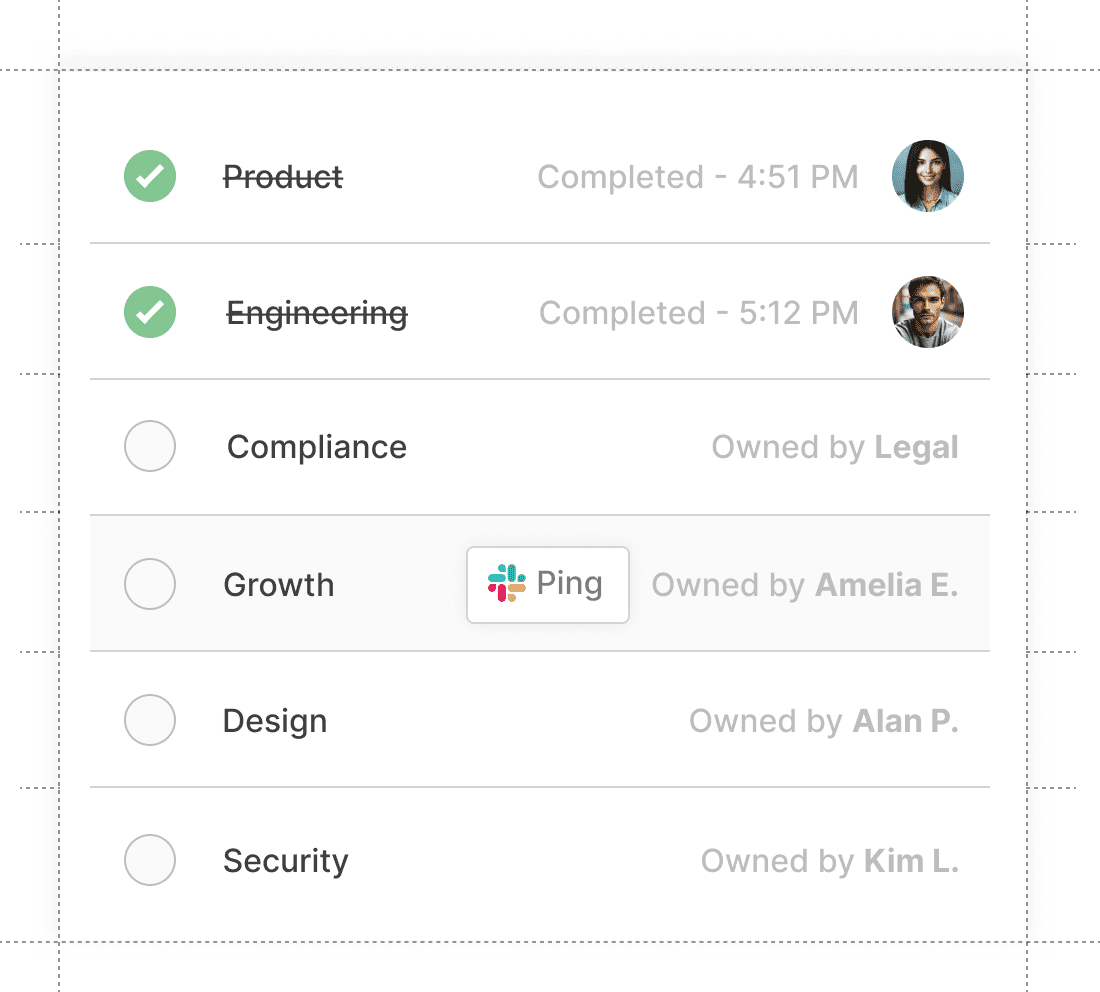Select the strikethrough Product label
The height and width of the screenshot is (992, 1100).
pyautogui.click(x=283, y=176)
